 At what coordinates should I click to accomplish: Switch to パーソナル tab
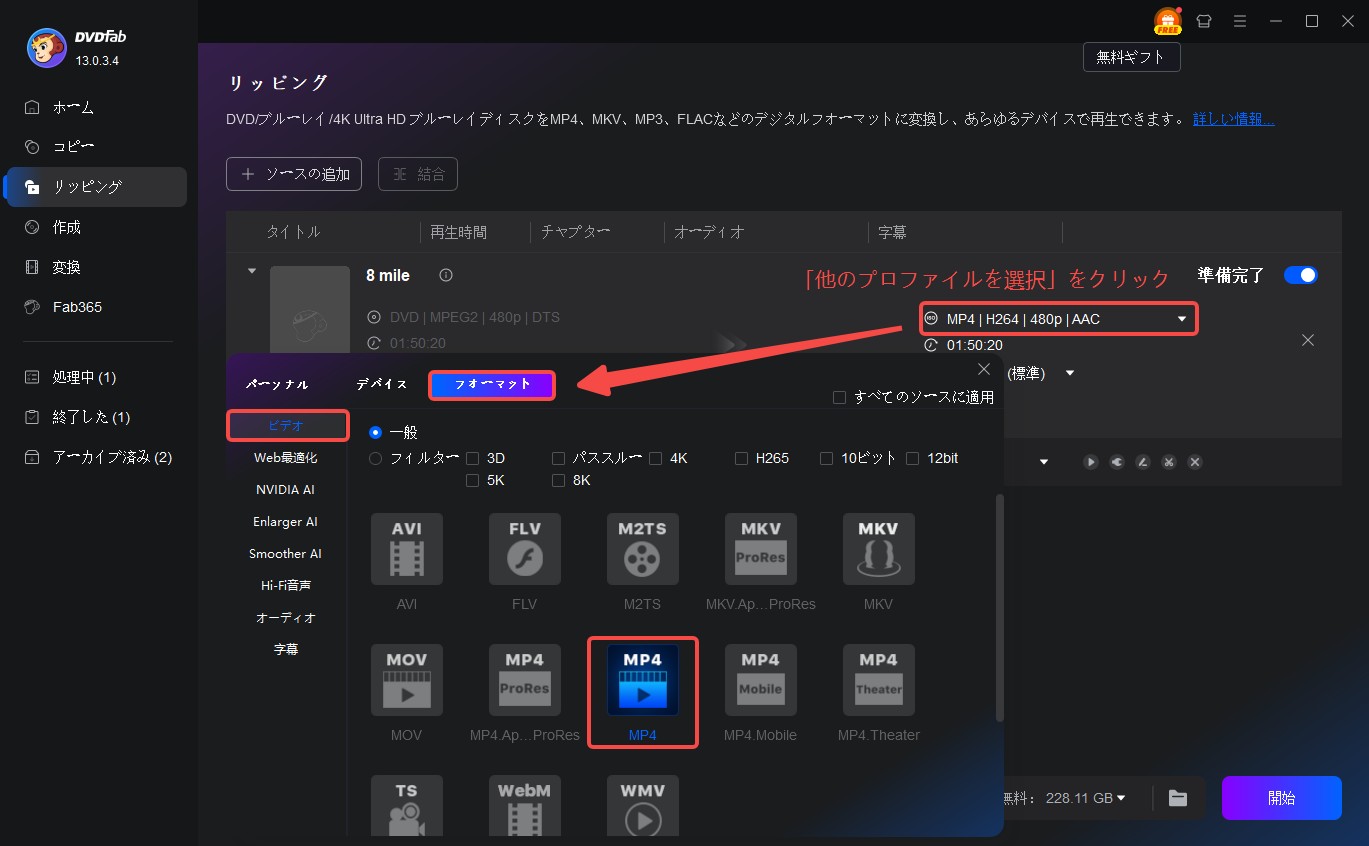277,385
